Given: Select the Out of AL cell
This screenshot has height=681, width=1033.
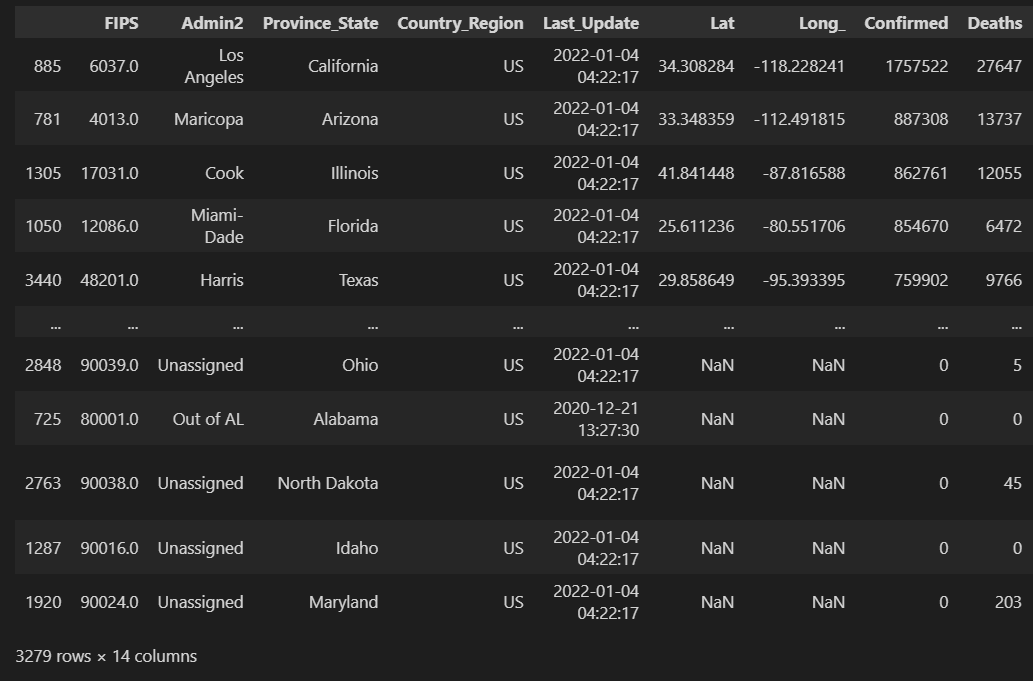Looking at the screenshot, I should point(208,419).
